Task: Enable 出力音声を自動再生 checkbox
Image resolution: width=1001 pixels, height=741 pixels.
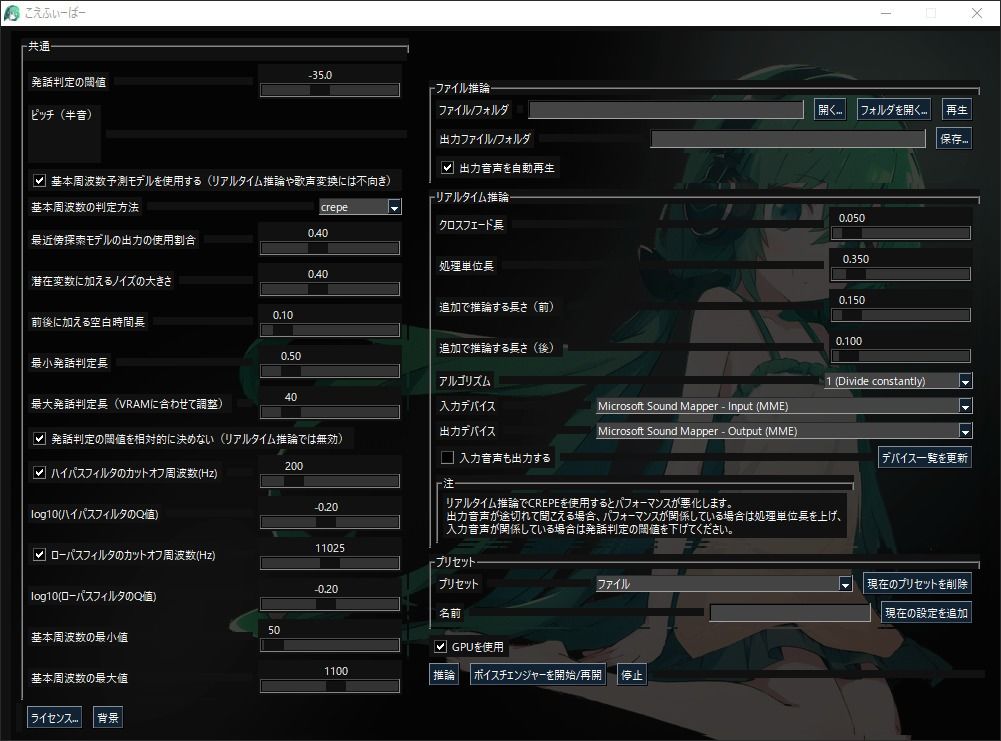Action: pos(446,168)
